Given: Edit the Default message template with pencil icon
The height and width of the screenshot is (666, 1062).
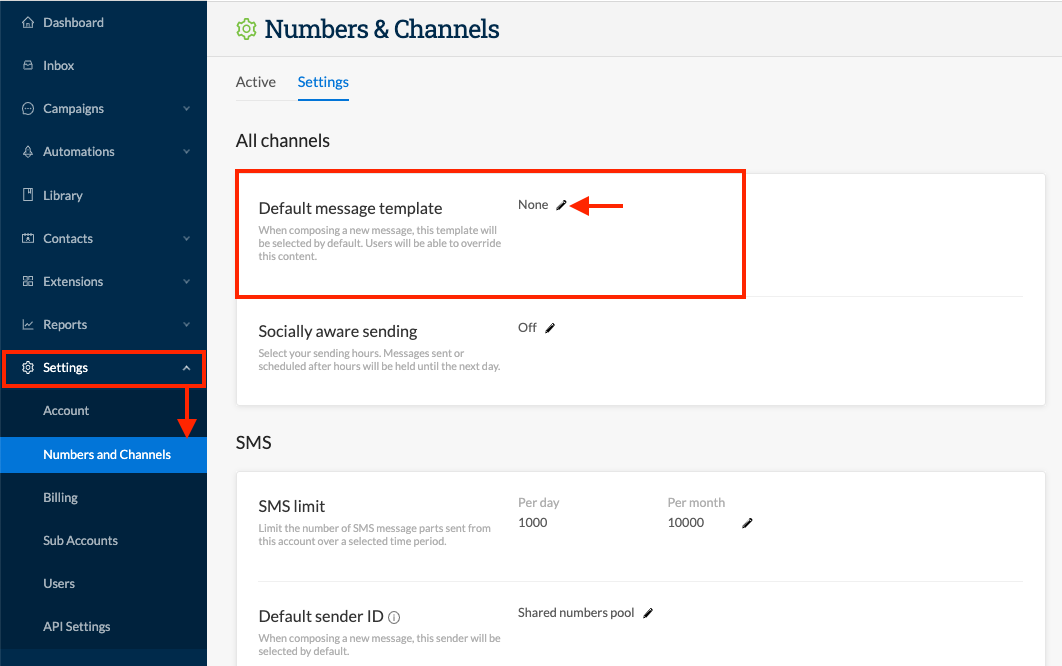Looking at the screenshot, I should pos(561,205).
